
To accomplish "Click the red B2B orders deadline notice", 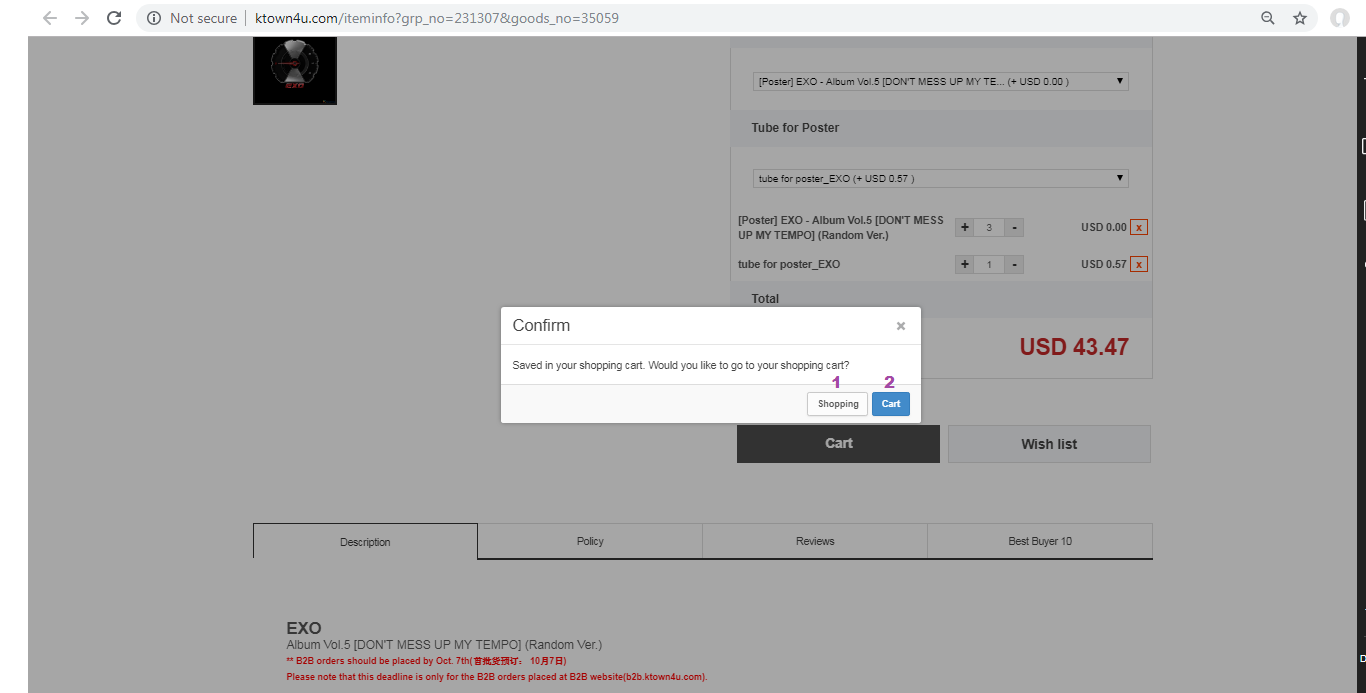I will [x=426, y=661].
